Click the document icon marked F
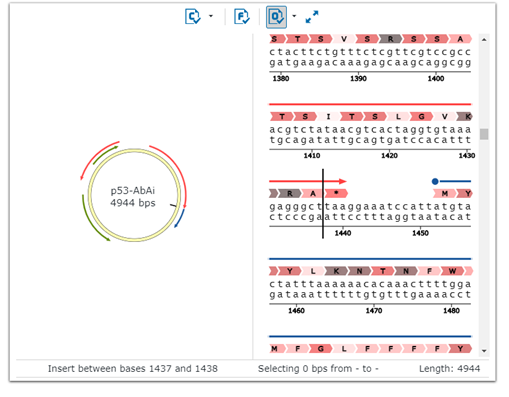This screenshot has height=397, width=509. tap(242, 16)
